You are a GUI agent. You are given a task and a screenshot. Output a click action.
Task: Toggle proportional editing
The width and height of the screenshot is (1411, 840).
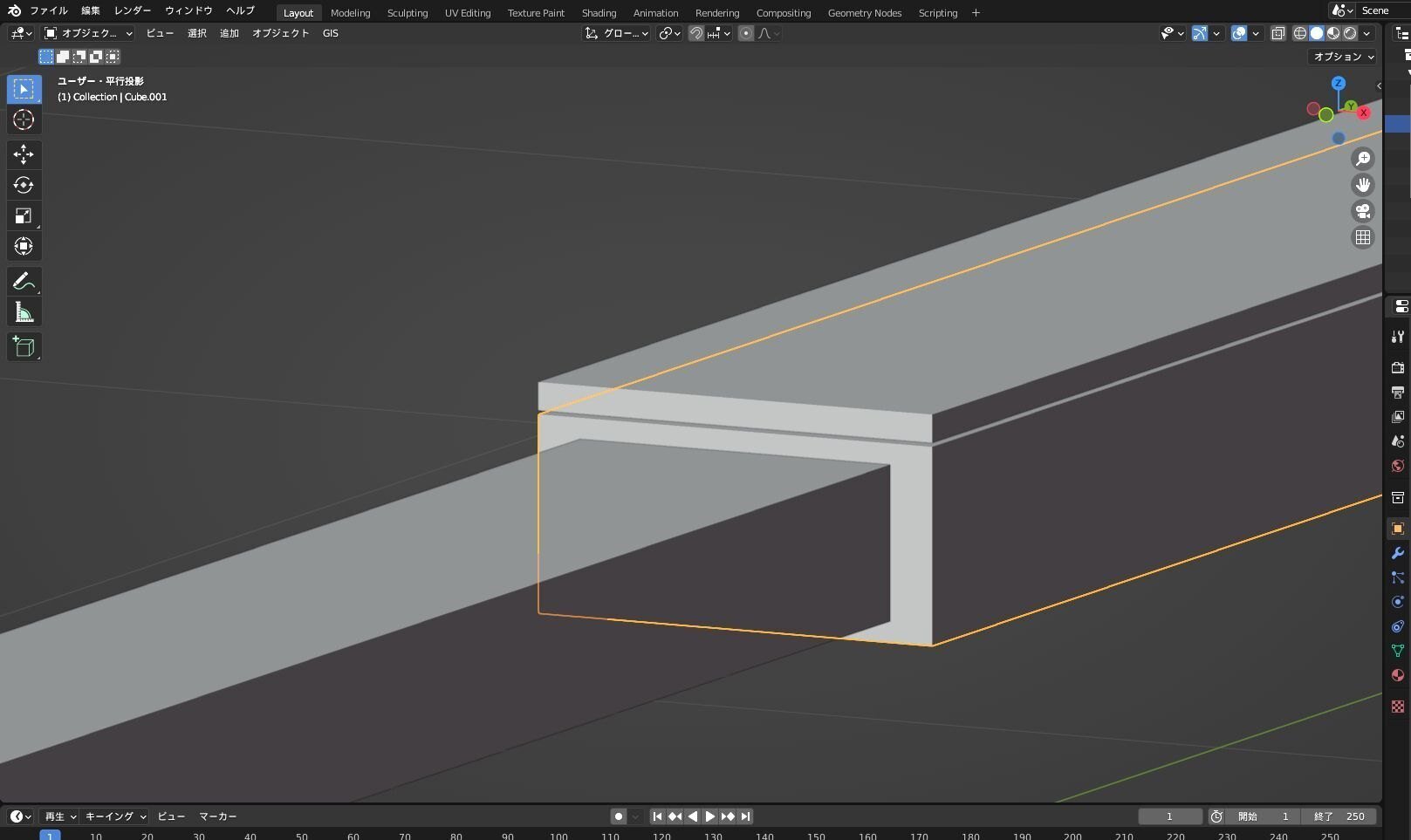click(x=746, y=33)
